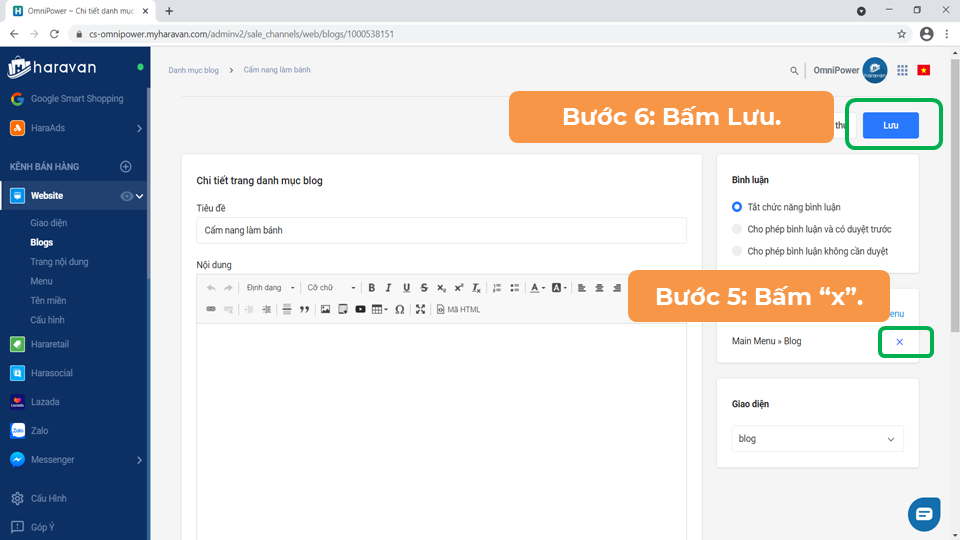The height and width of the screenshot is (540, 960).
Task: Collapse the Website channel chevron
Action: click(140, 196)
